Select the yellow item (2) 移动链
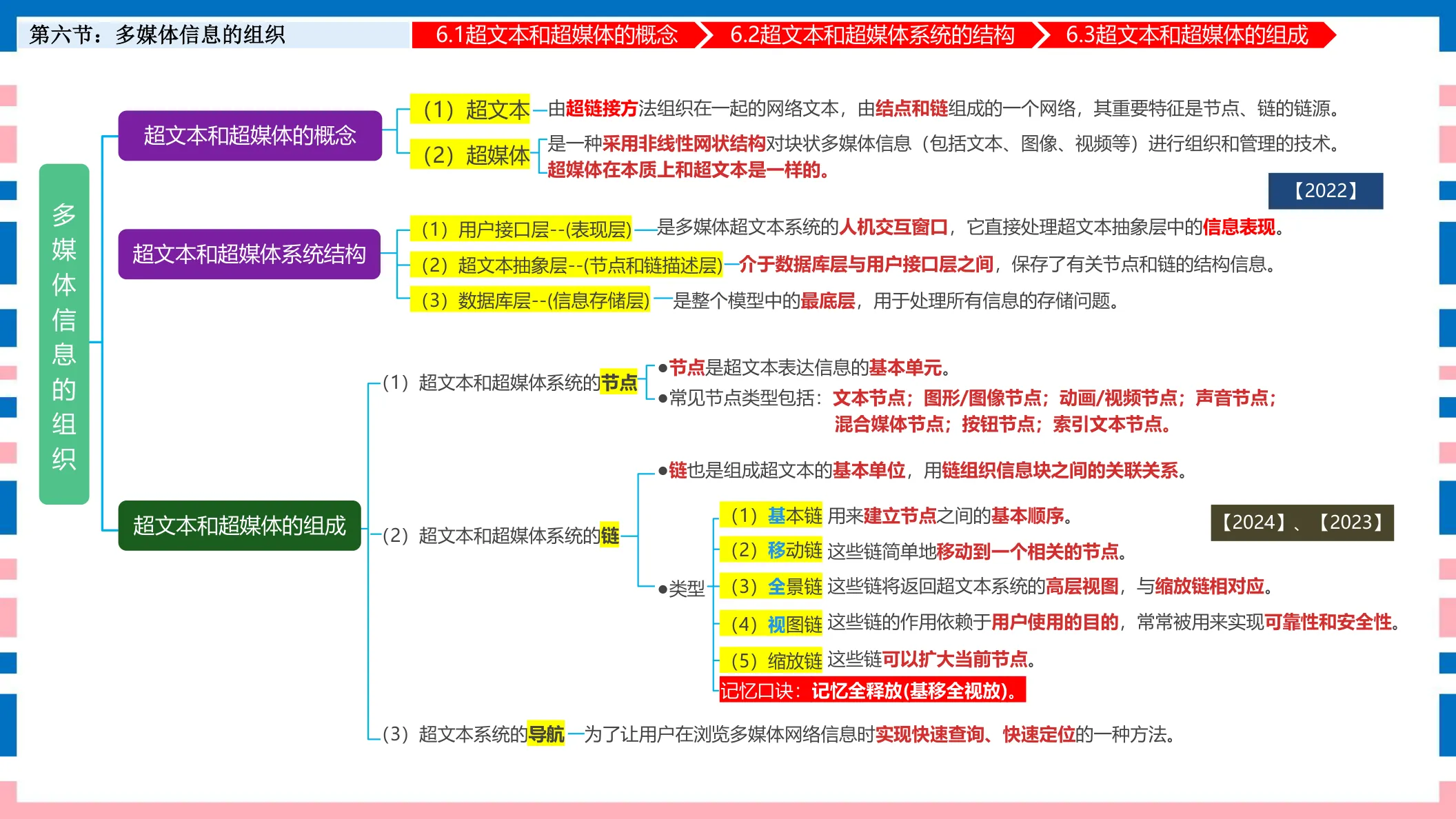Image resolution: width=1456 pixels, height=819 pixels. click(771, 551)
